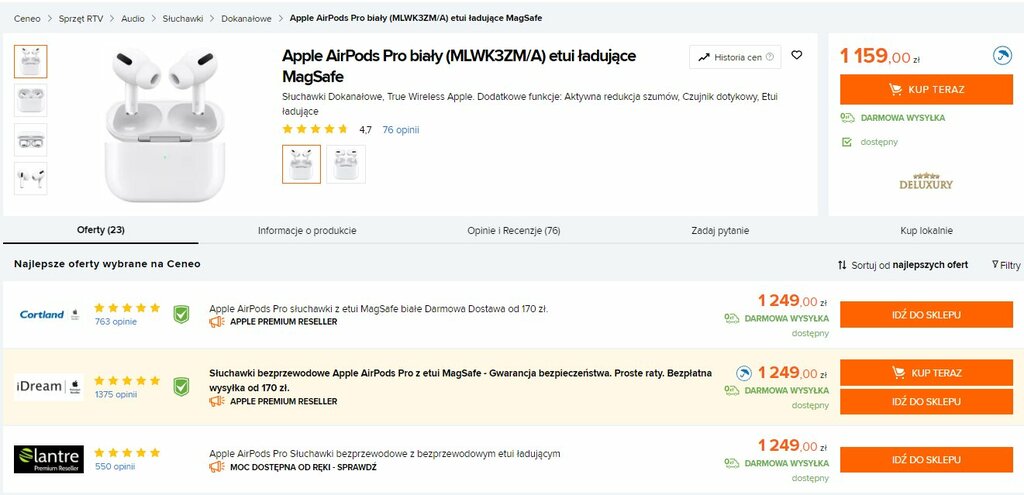This screenshot has width=1024, height=495.
Task: Switch to Zadaj pytanie tab
Action: pyautogui.click(x=720, y=231)
